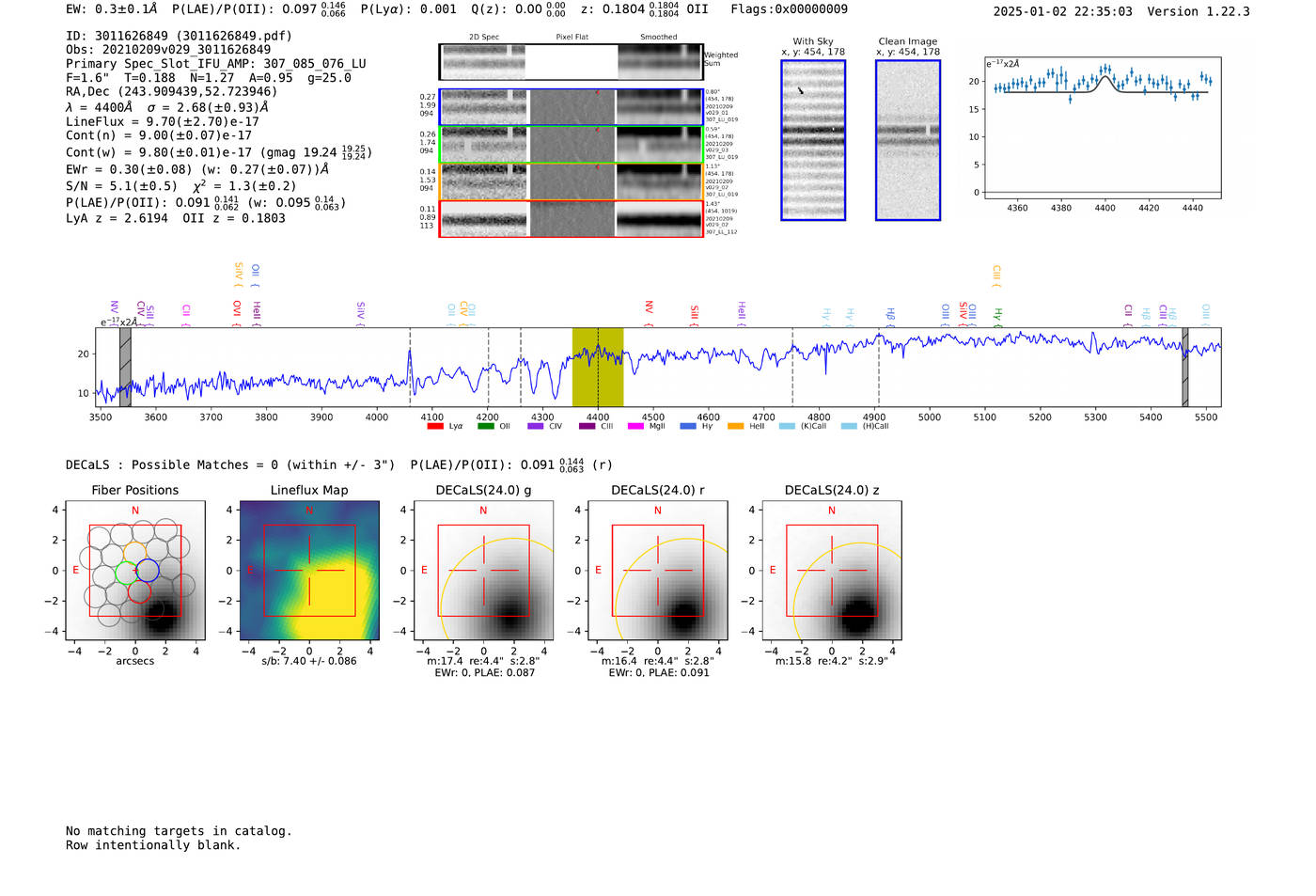Viewport: 1316px width, 896px height.
Task: Click the (K)CaII legend swatch
Action: [787, 426]
